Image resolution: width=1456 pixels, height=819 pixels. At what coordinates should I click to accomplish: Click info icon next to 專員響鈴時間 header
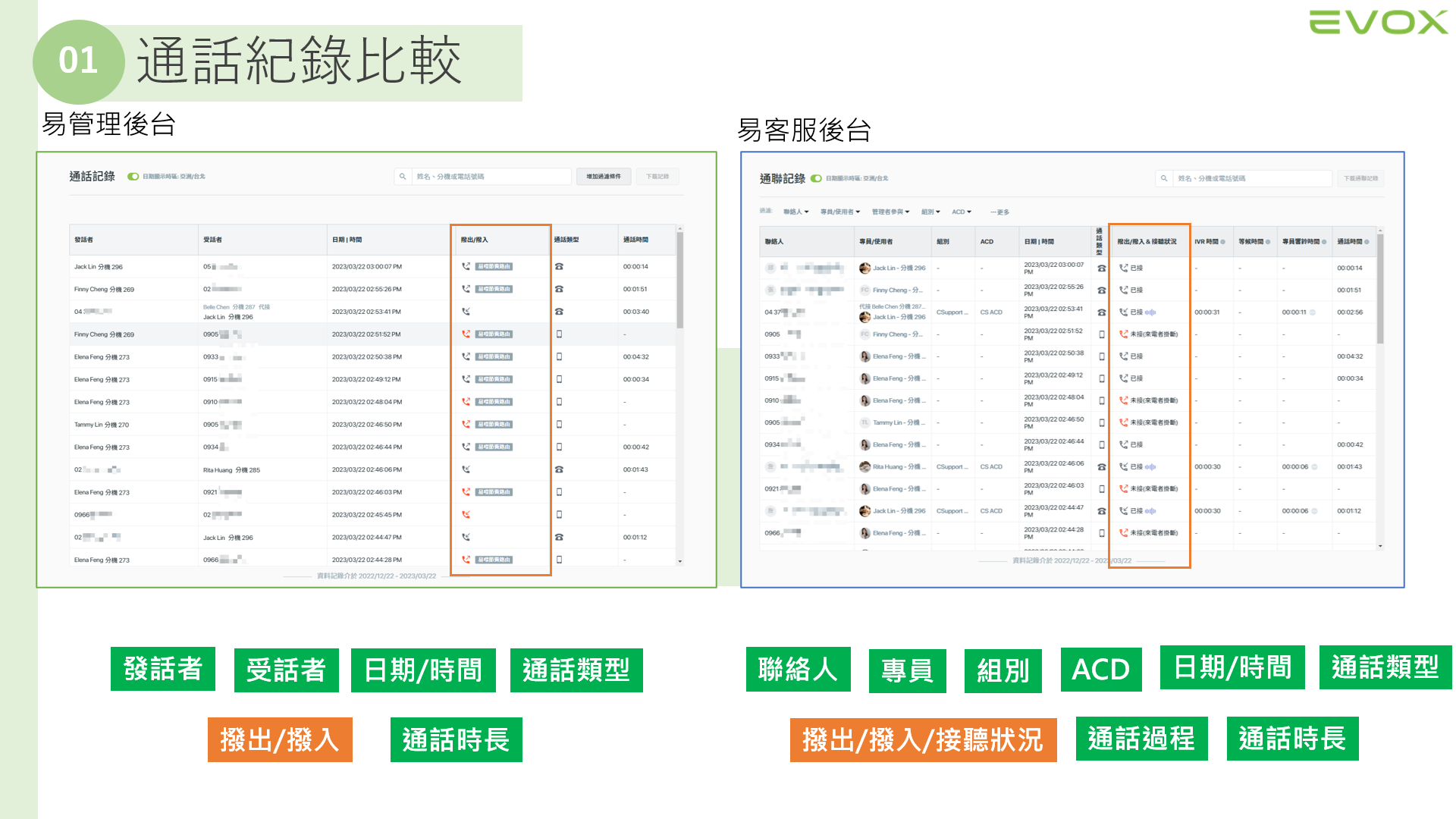(1324, 242)
